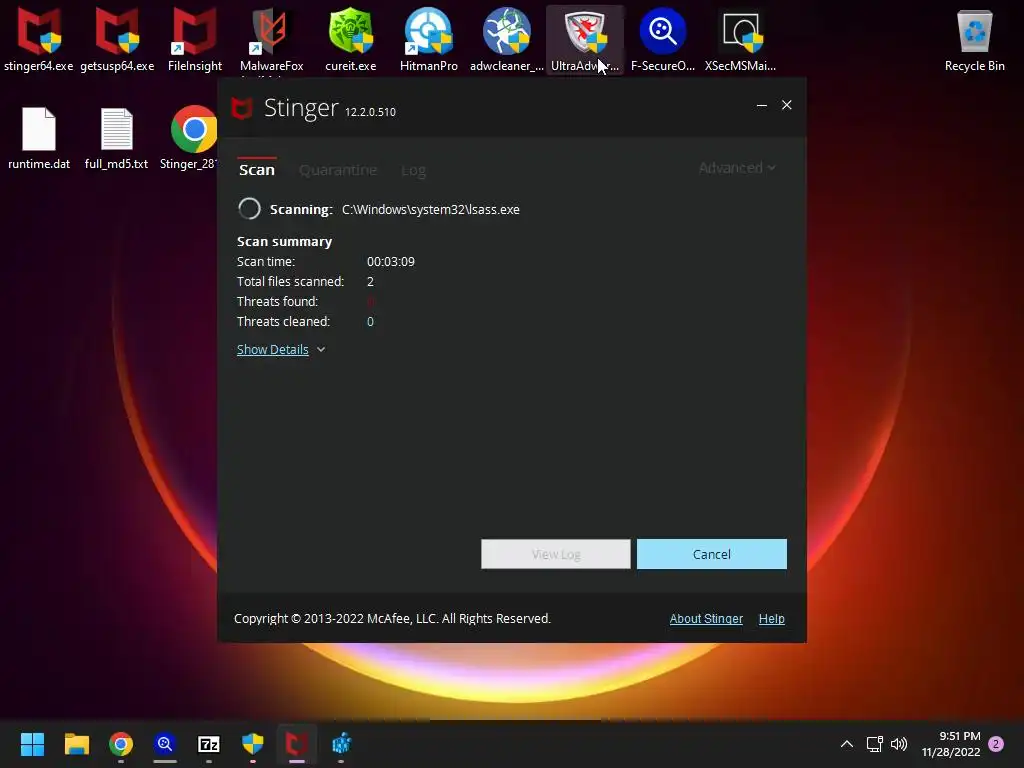Open Windows Security shield taskbar icon
The image size is (1024, 768).
[253, 744]
